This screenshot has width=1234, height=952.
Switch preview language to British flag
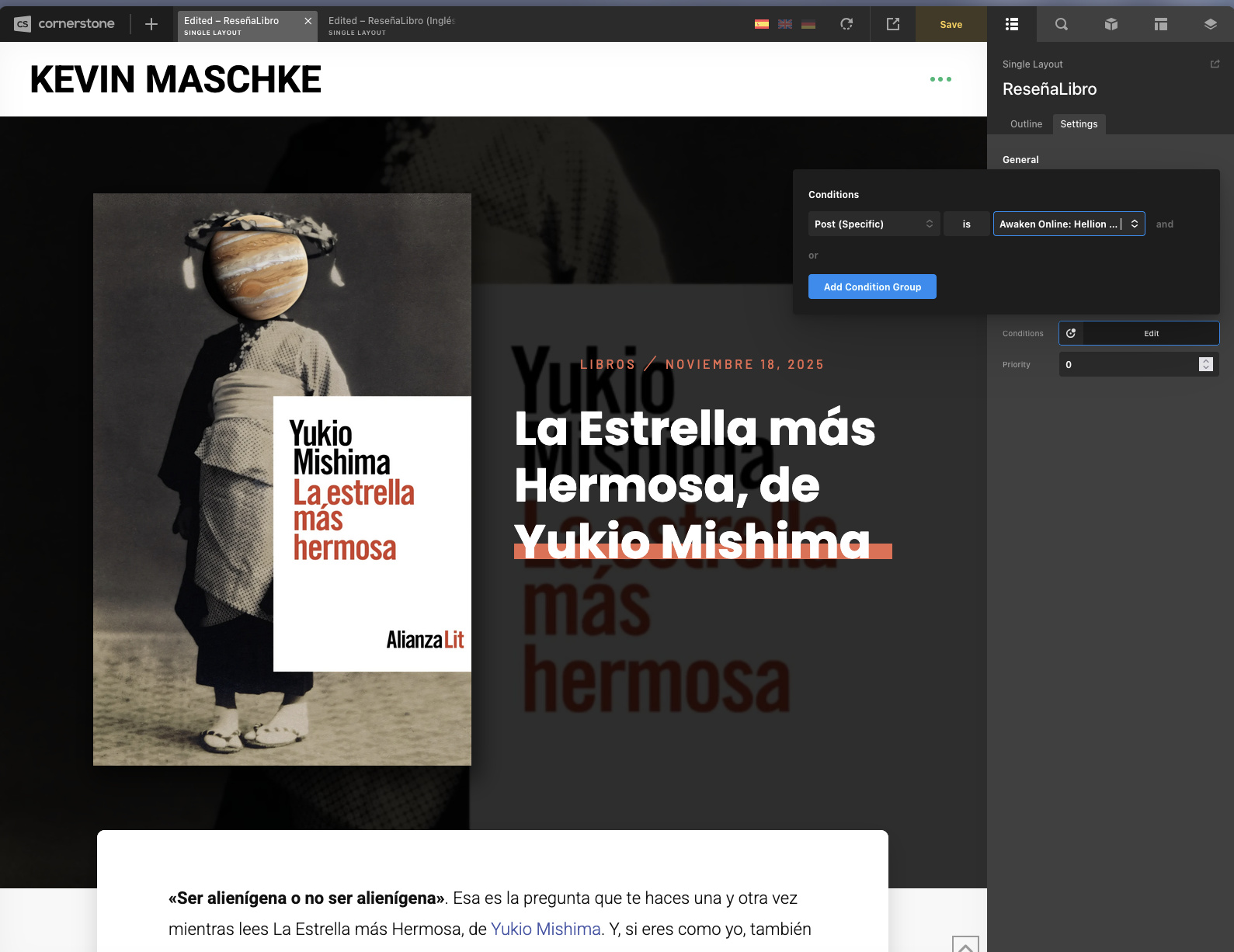(x=785, y=24)
